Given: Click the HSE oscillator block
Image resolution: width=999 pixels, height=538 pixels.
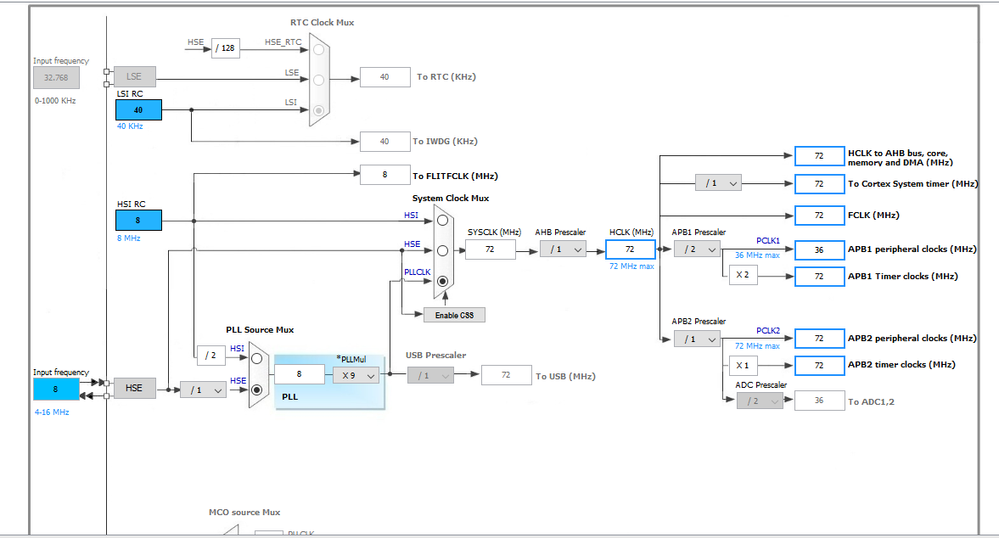Looking at the screenshot, I should tap(134, 389).
